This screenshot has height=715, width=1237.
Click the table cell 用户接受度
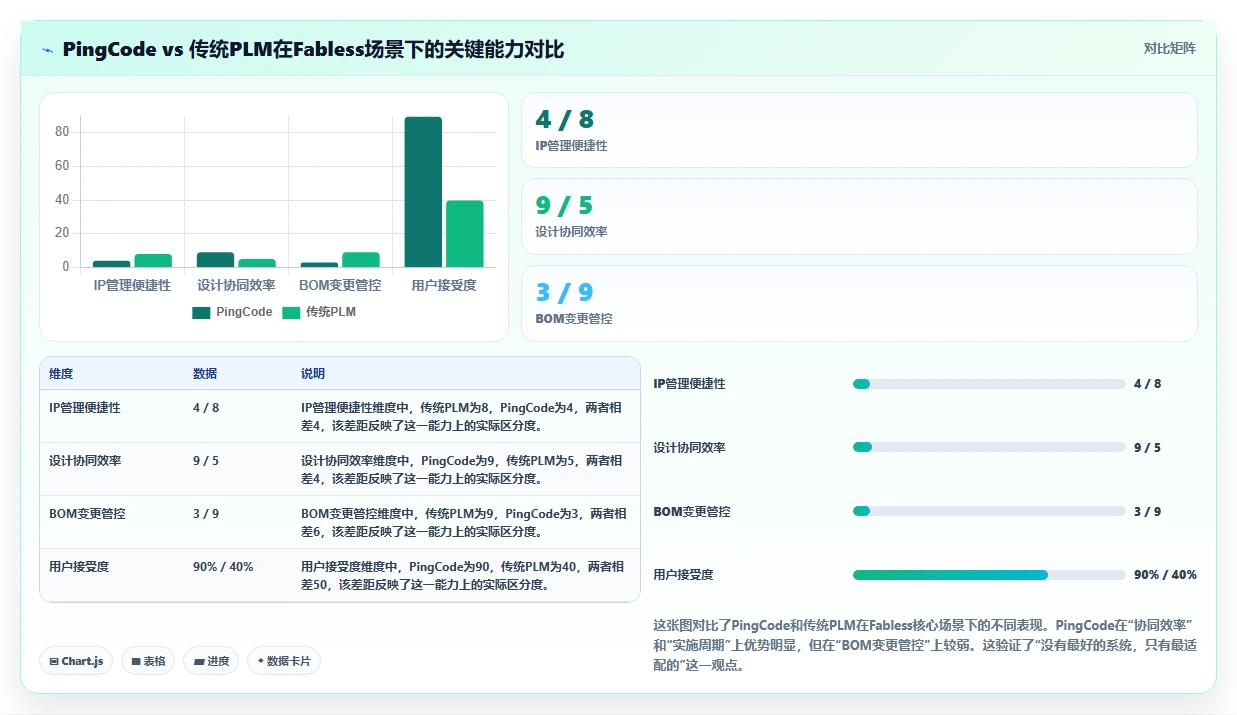[x=79, y=567]
